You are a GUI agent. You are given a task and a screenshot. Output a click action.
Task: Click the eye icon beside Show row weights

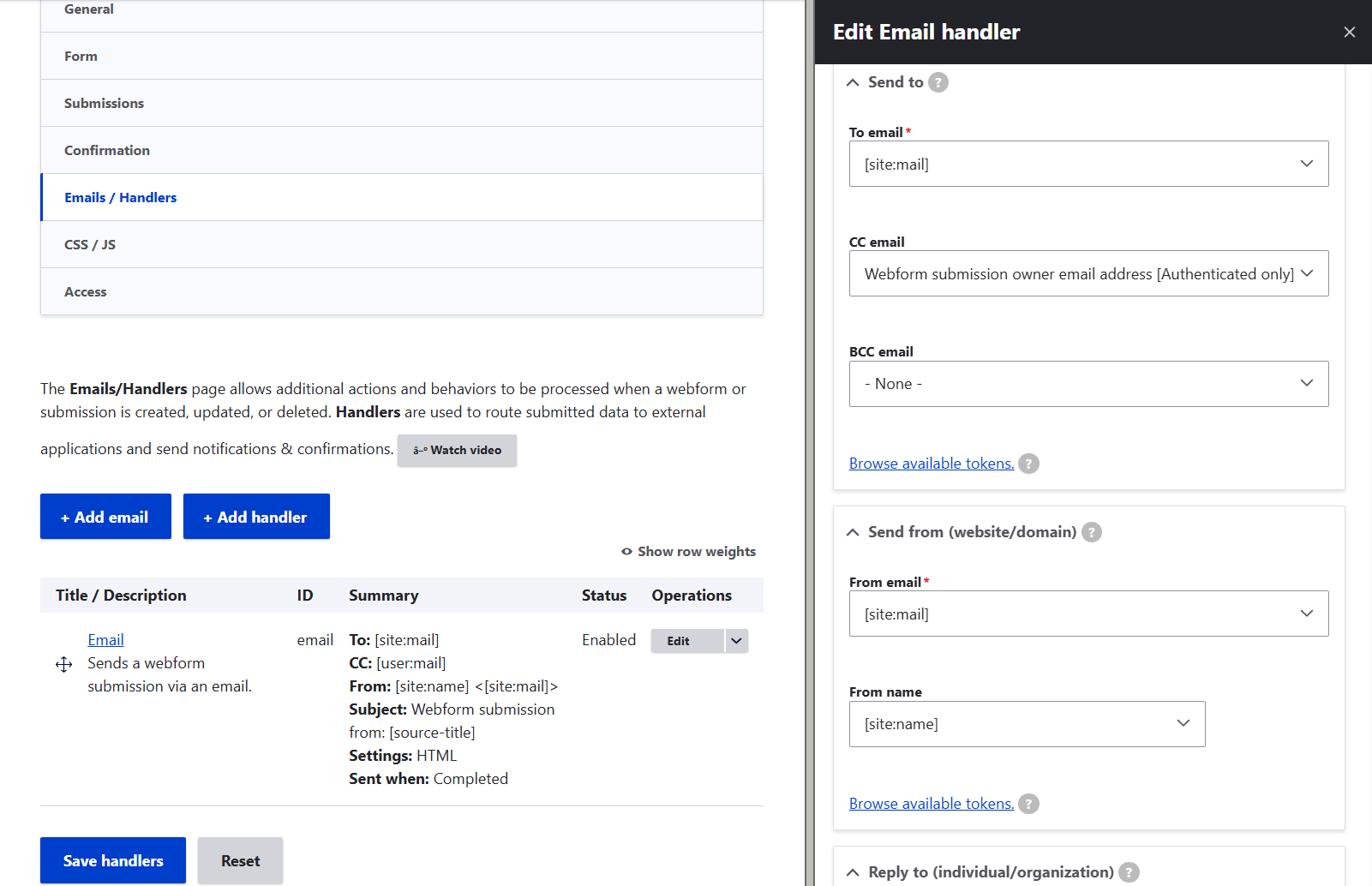point(626,552)
